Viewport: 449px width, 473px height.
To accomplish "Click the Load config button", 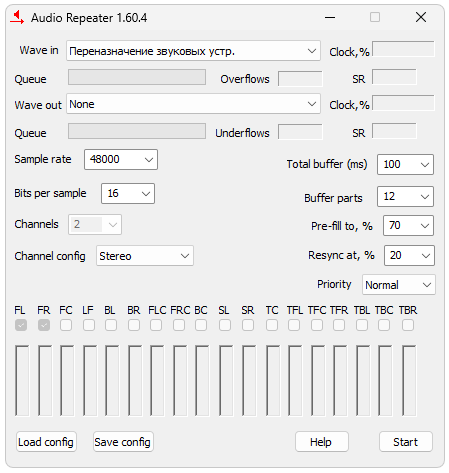I will 46,442.
